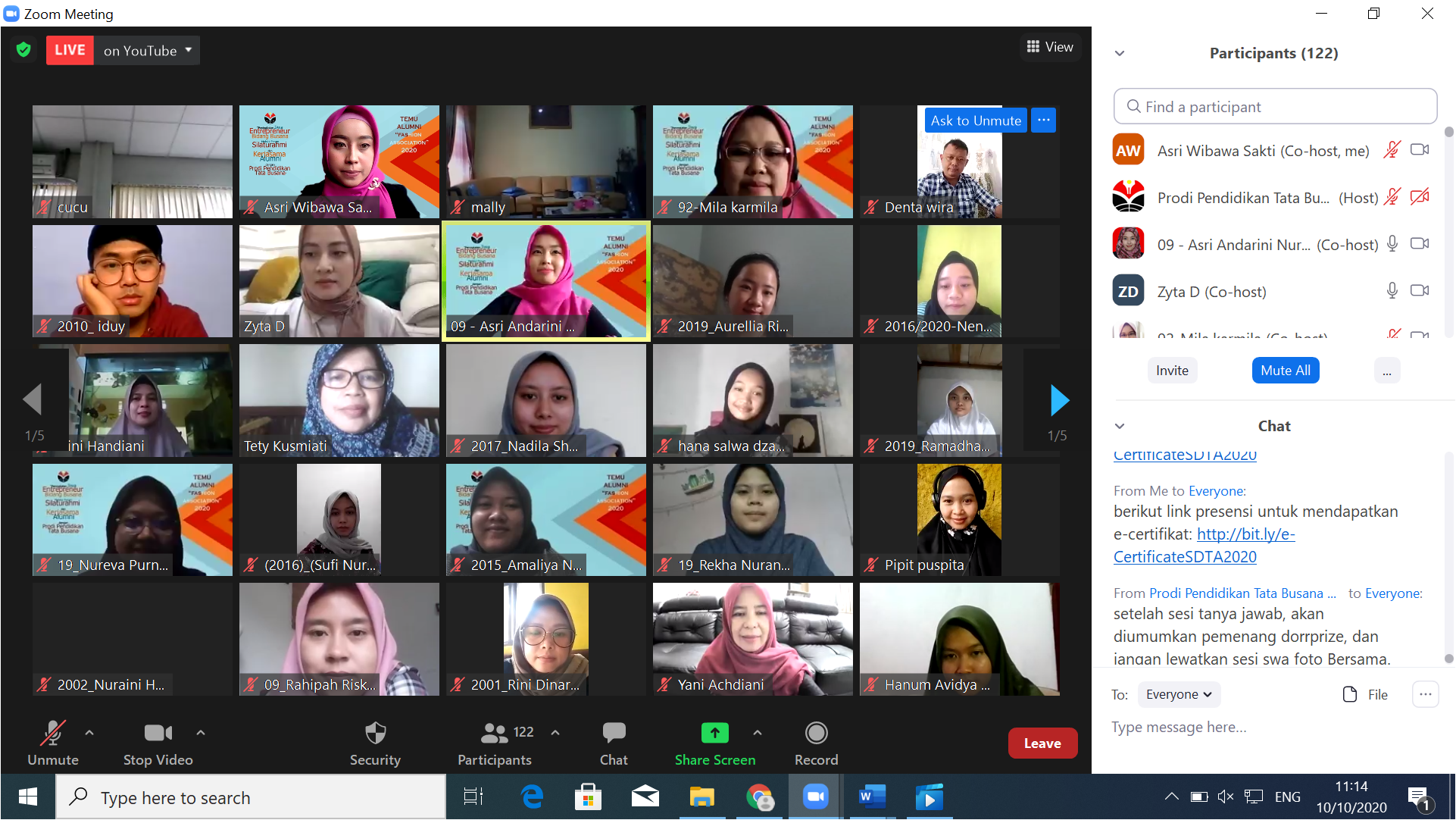1456x820 pixels.
Task: Click the View grid layout icon
Action: [x=1033, y=47]
